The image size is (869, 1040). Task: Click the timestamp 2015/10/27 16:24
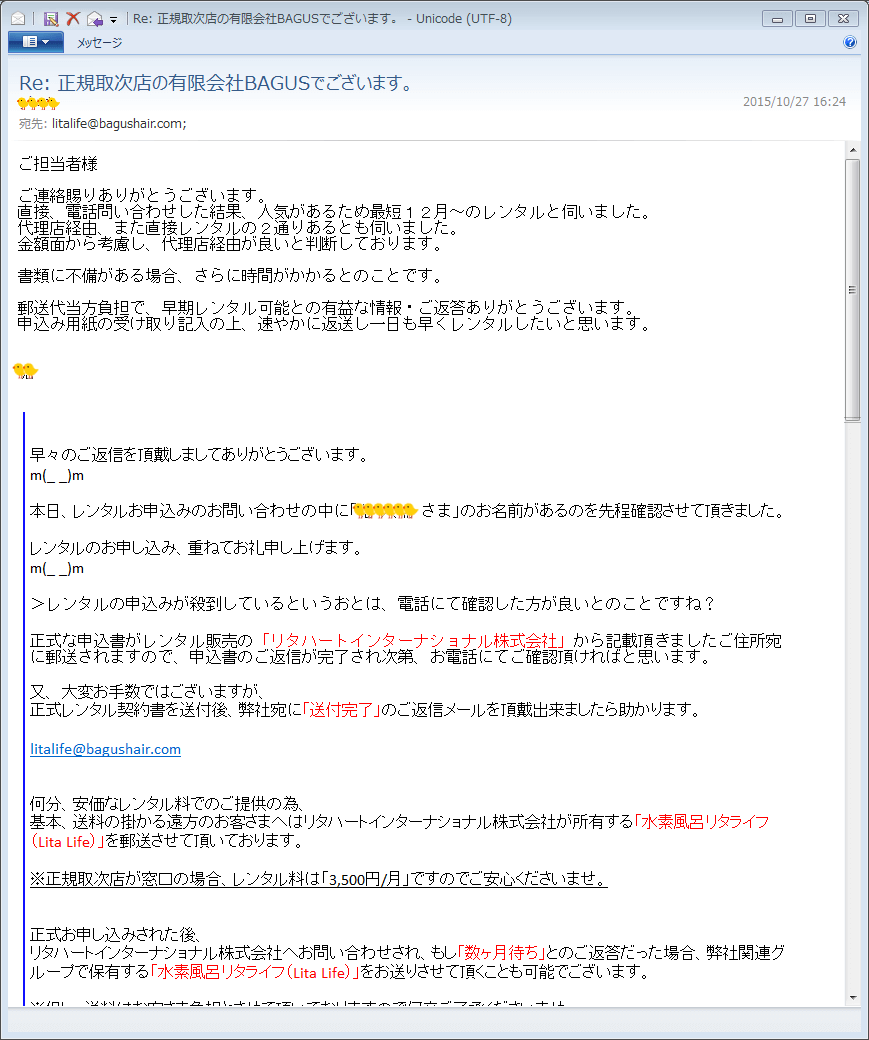tap(794, 101)
